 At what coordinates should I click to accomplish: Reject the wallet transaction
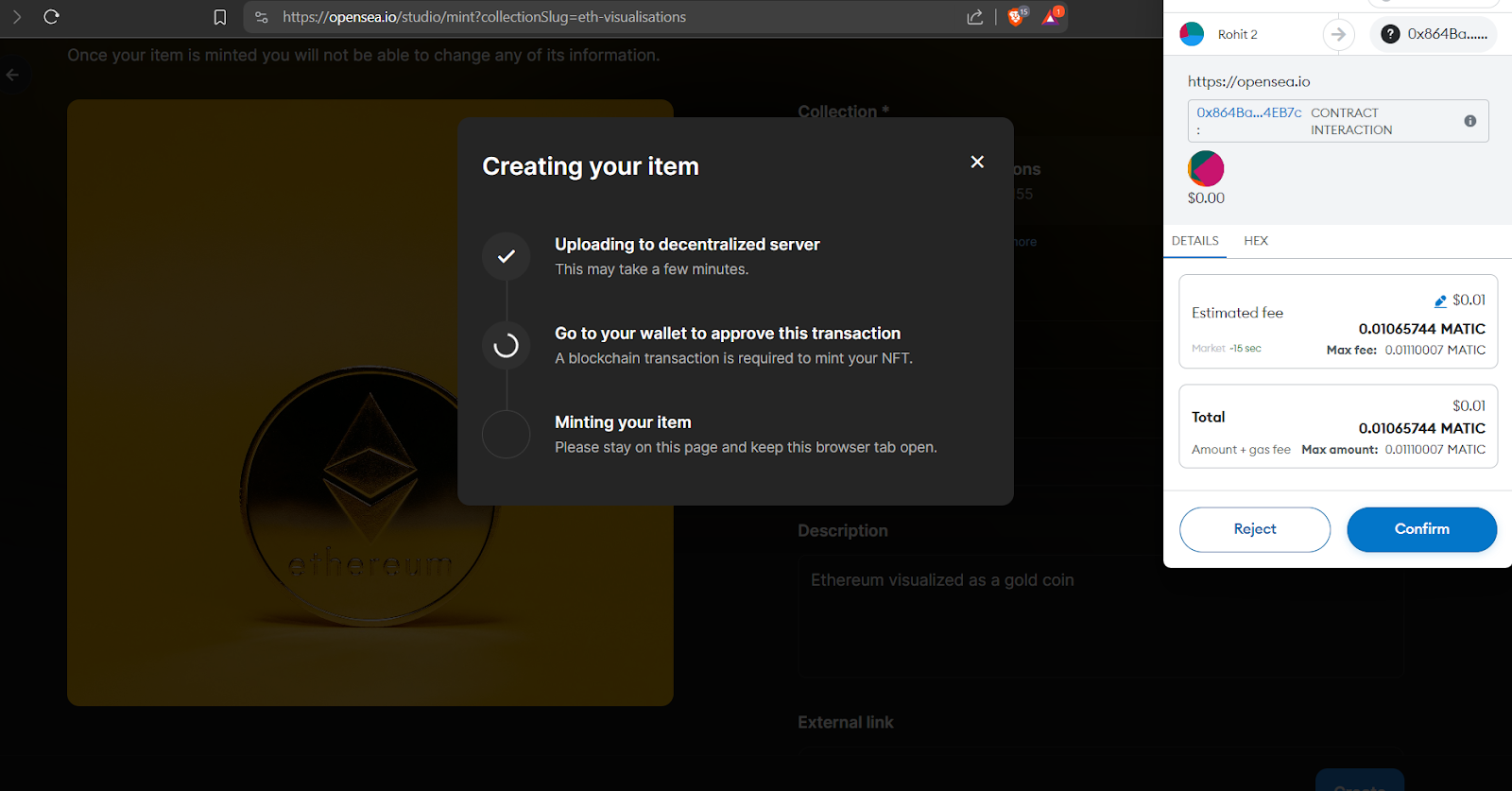[x=1254, y=529]
